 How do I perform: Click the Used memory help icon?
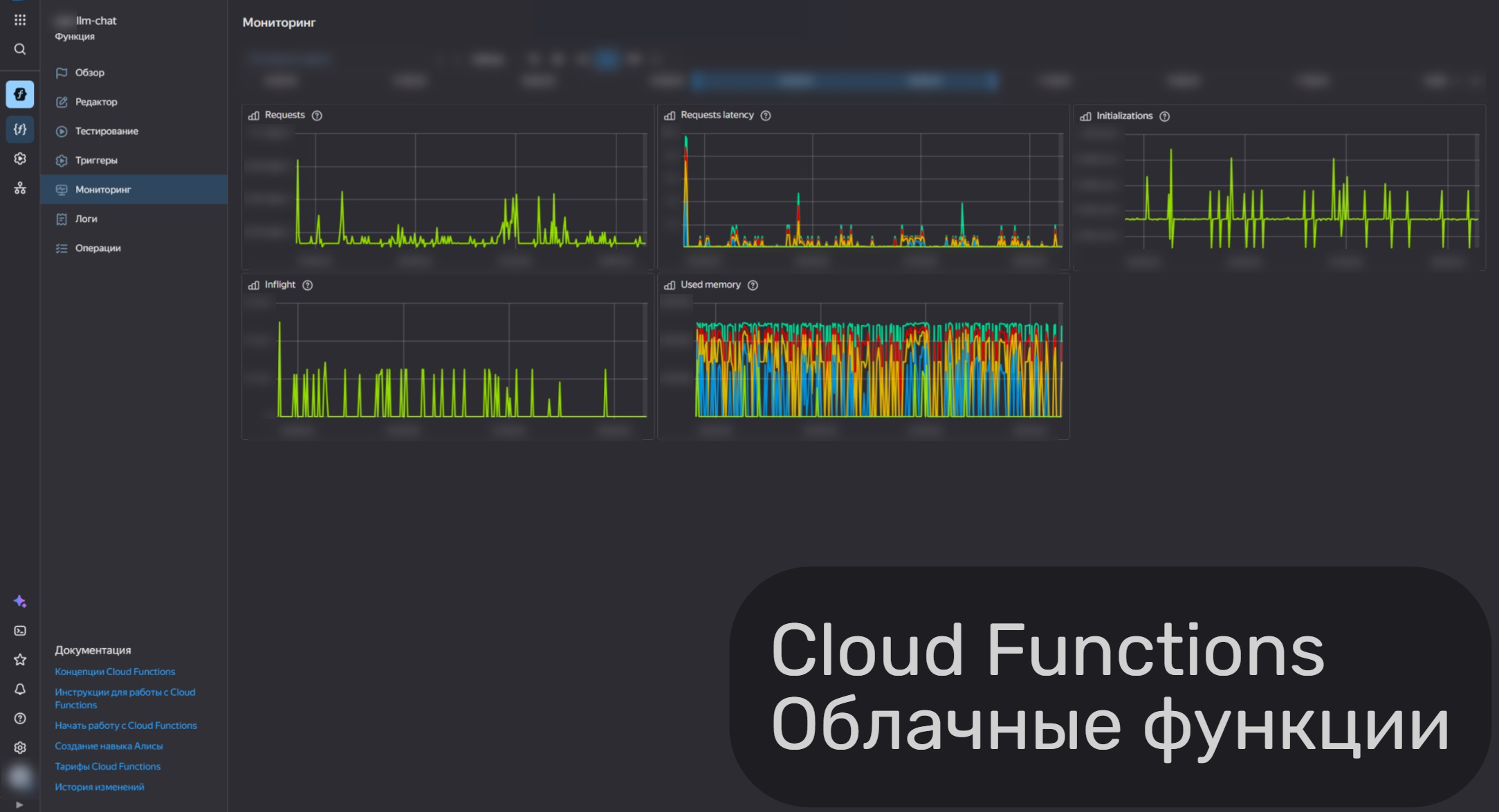click(753, 285)
